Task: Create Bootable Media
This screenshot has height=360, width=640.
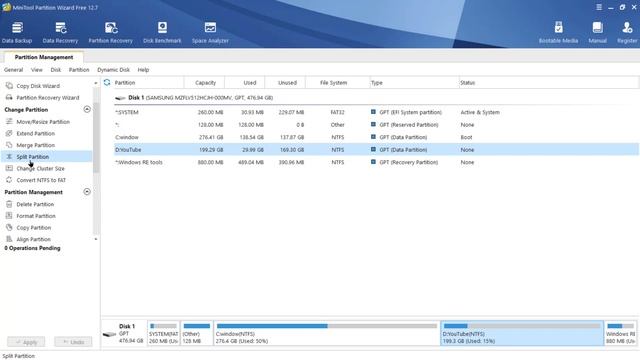Action: 558,32
